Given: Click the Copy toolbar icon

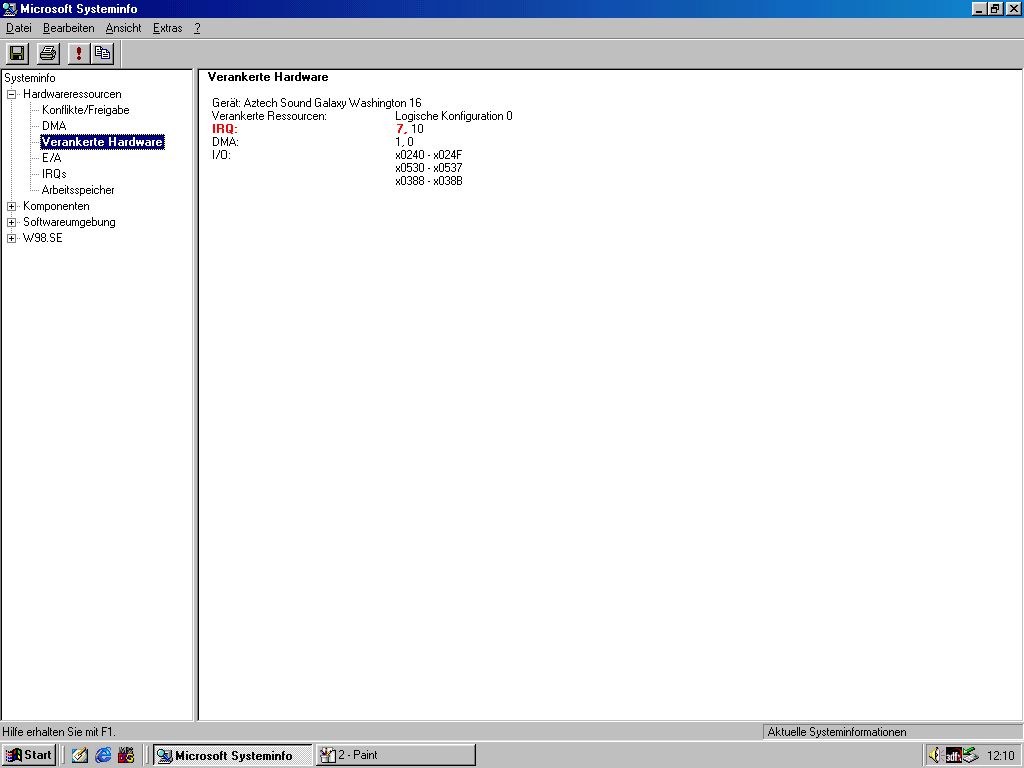Looking at the screenshot, I should coord(103,54).
